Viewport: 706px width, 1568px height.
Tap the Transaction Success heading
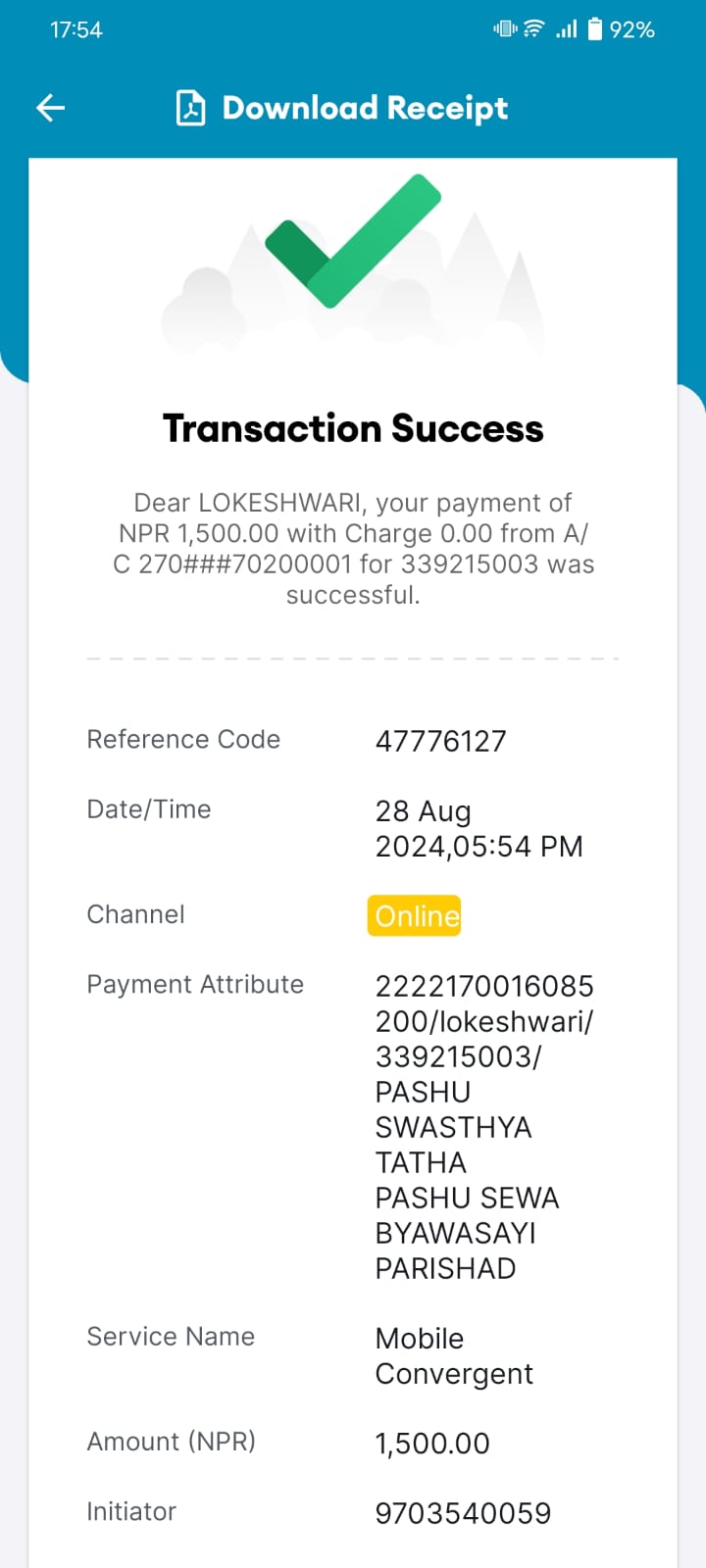(353, 428)
